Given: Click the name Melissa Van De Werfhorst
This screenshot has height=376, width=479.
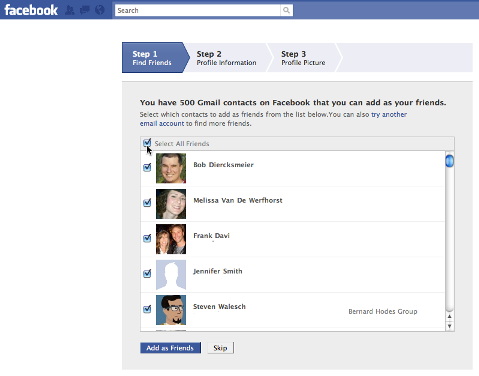Looking at the screenshot, I should click(238, 200).
